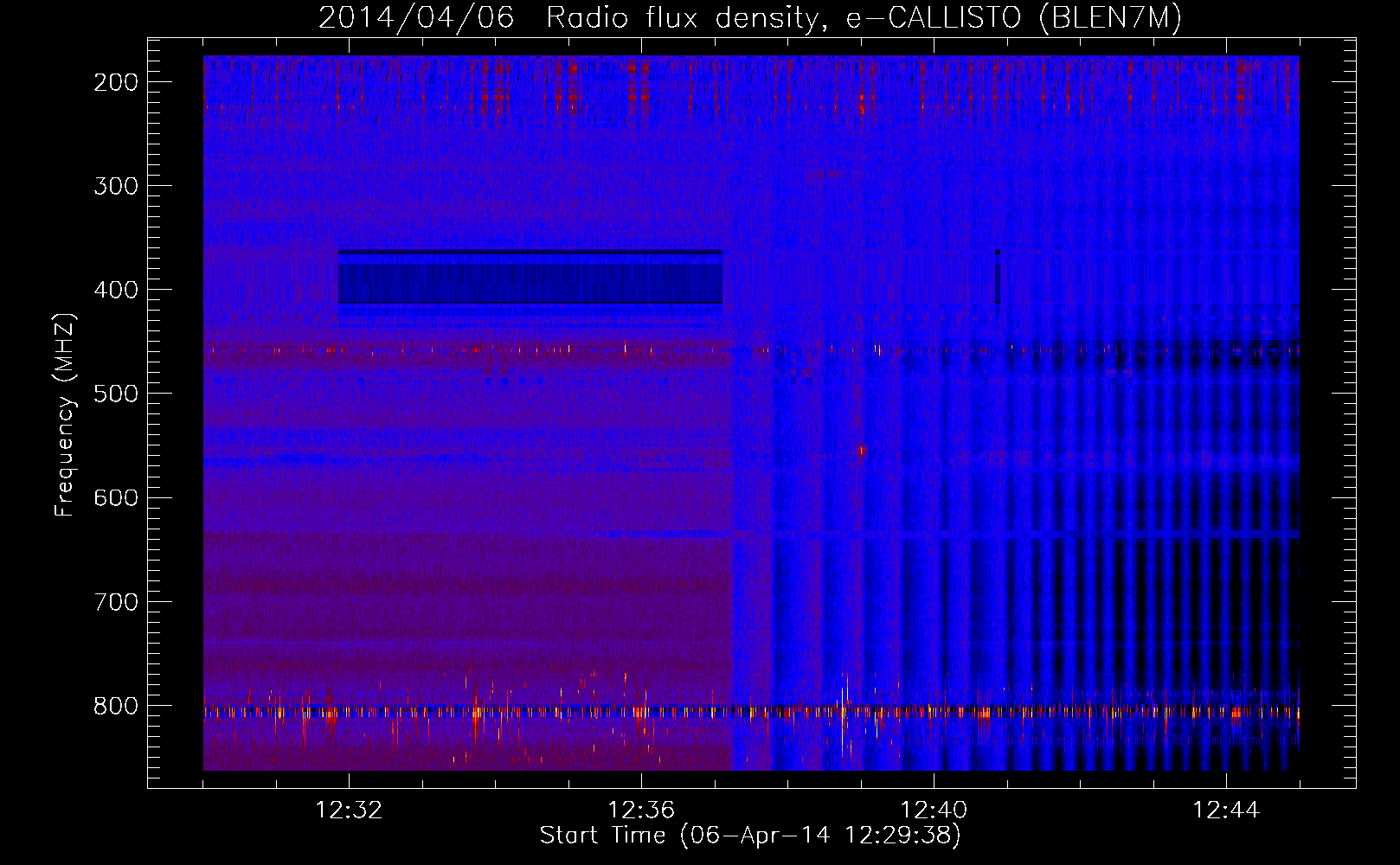Click the small dark vertical mark near 12:41
This screenshot has height=865, width=1400.
coord(998,277)
